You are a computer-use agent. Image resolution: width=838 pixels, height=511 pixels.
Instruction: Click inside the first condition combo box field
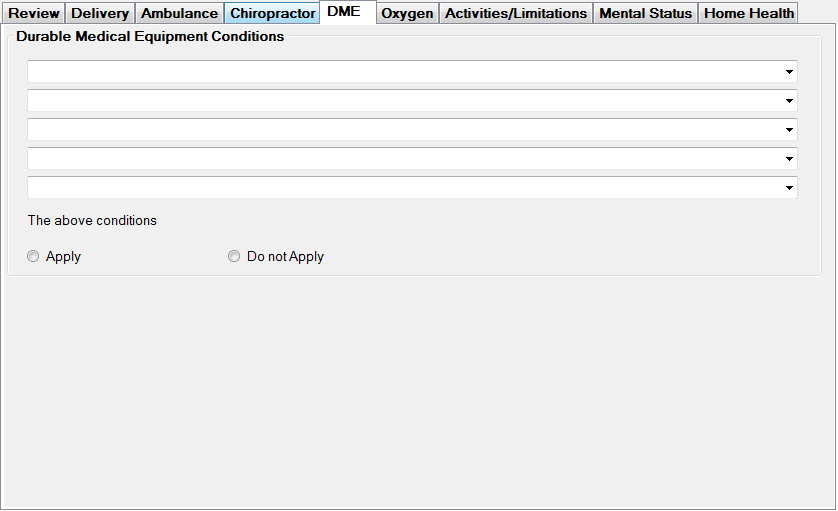(x=400, y=72)
